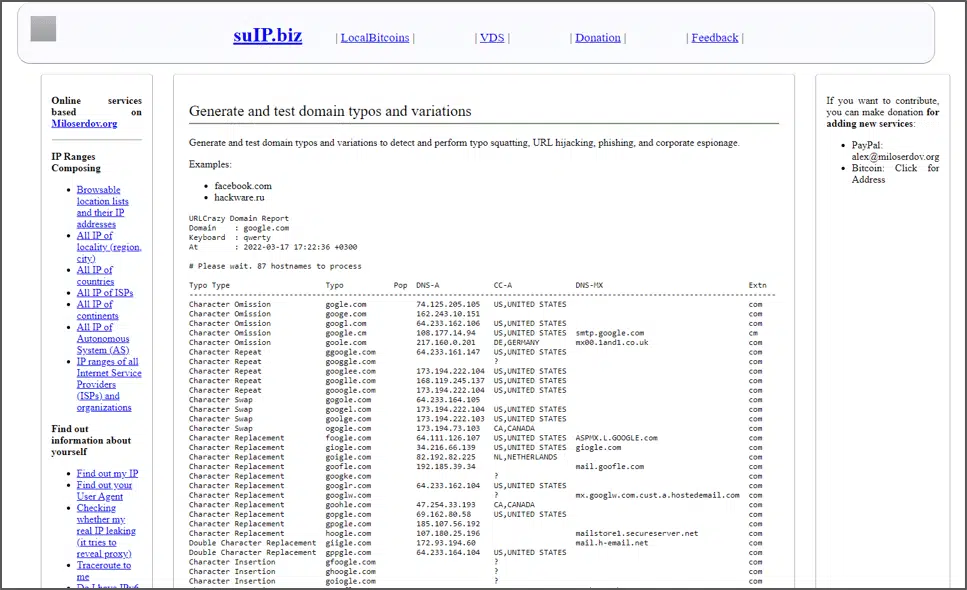967x590 pixels.
Task: Click the PayPal alex@miloserdov.org entry
Action: point(895,151)
